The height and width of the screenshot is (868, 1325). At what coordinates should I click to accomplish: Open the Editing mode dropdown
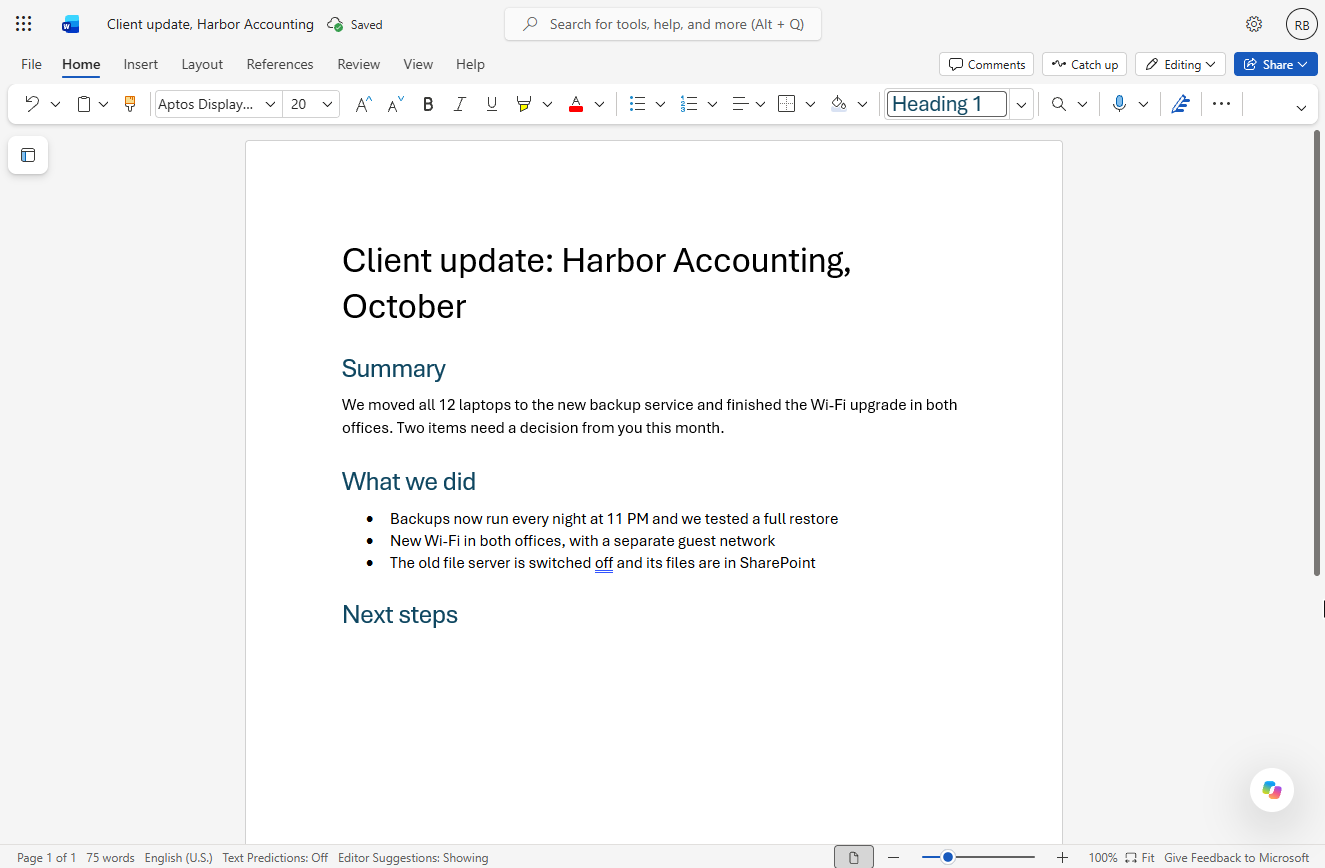tap(1181, 64)
